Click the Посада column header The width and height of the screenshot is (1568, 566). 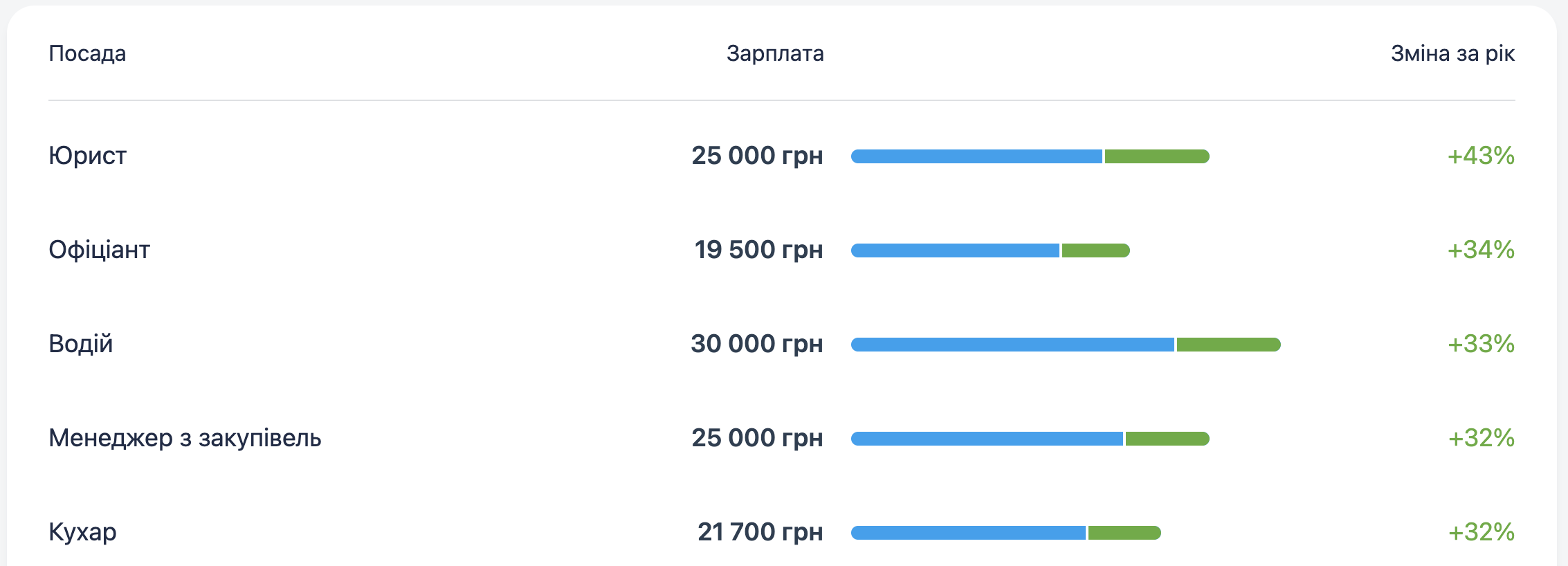[x=87, y=53]
